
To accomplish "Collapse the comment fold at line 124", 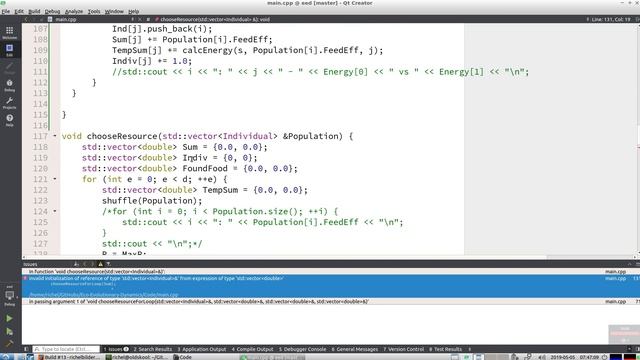I will coord(55,211).
